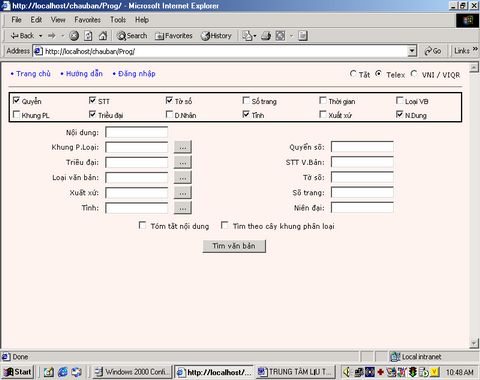Open the Home page icon
This screenshot has height=380, width=480.
[x=103, y=36]
